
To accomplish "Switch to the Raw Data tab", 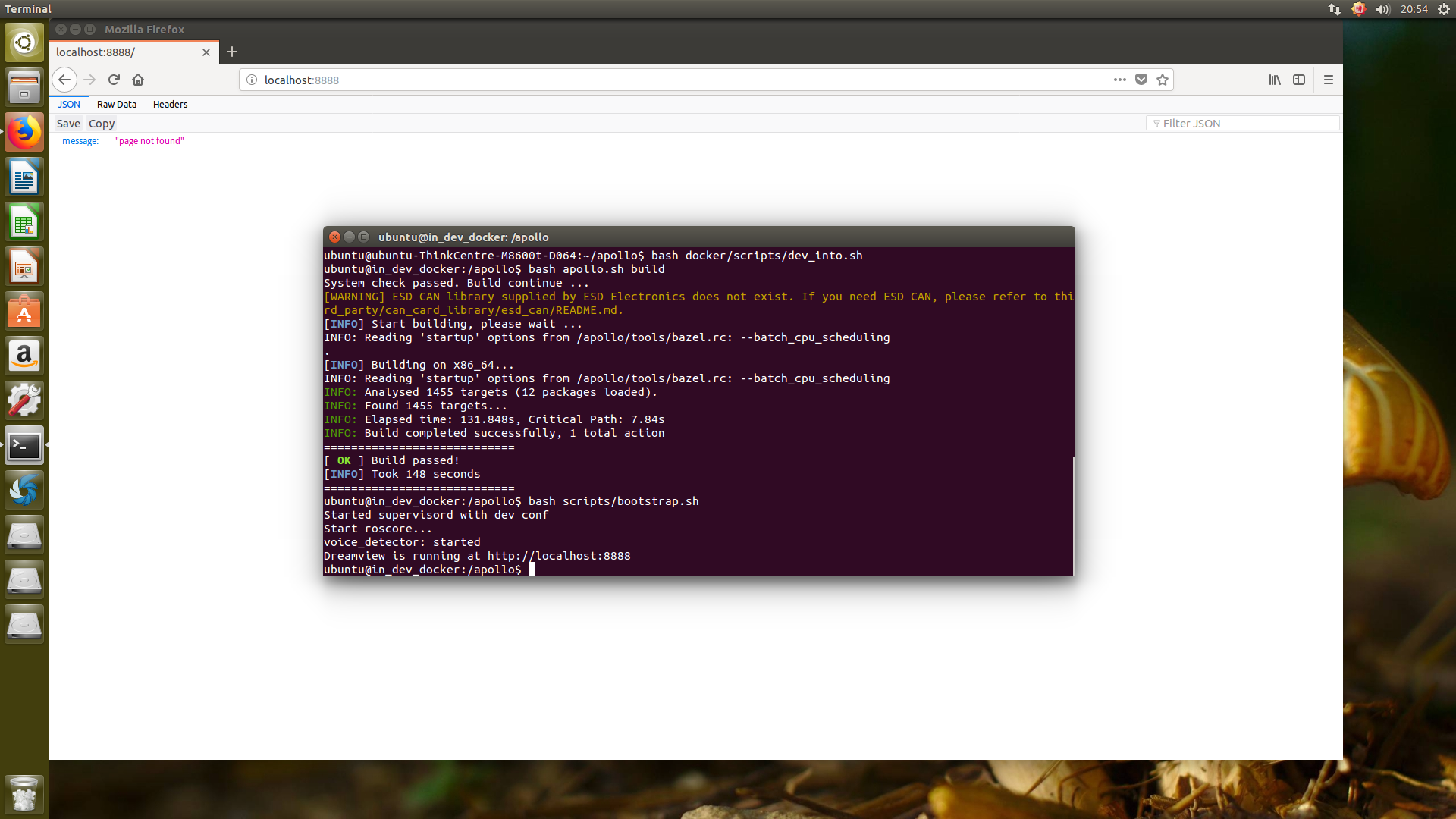I will click(x=117, y=105).
